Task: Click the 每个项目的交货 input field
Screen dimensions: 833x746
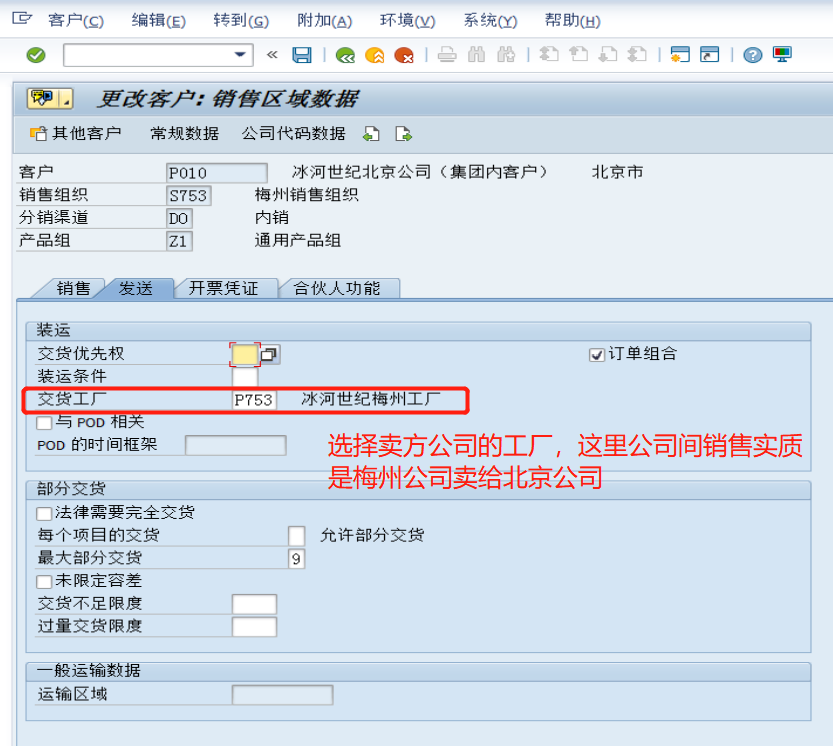Action: tap(296, 536)
